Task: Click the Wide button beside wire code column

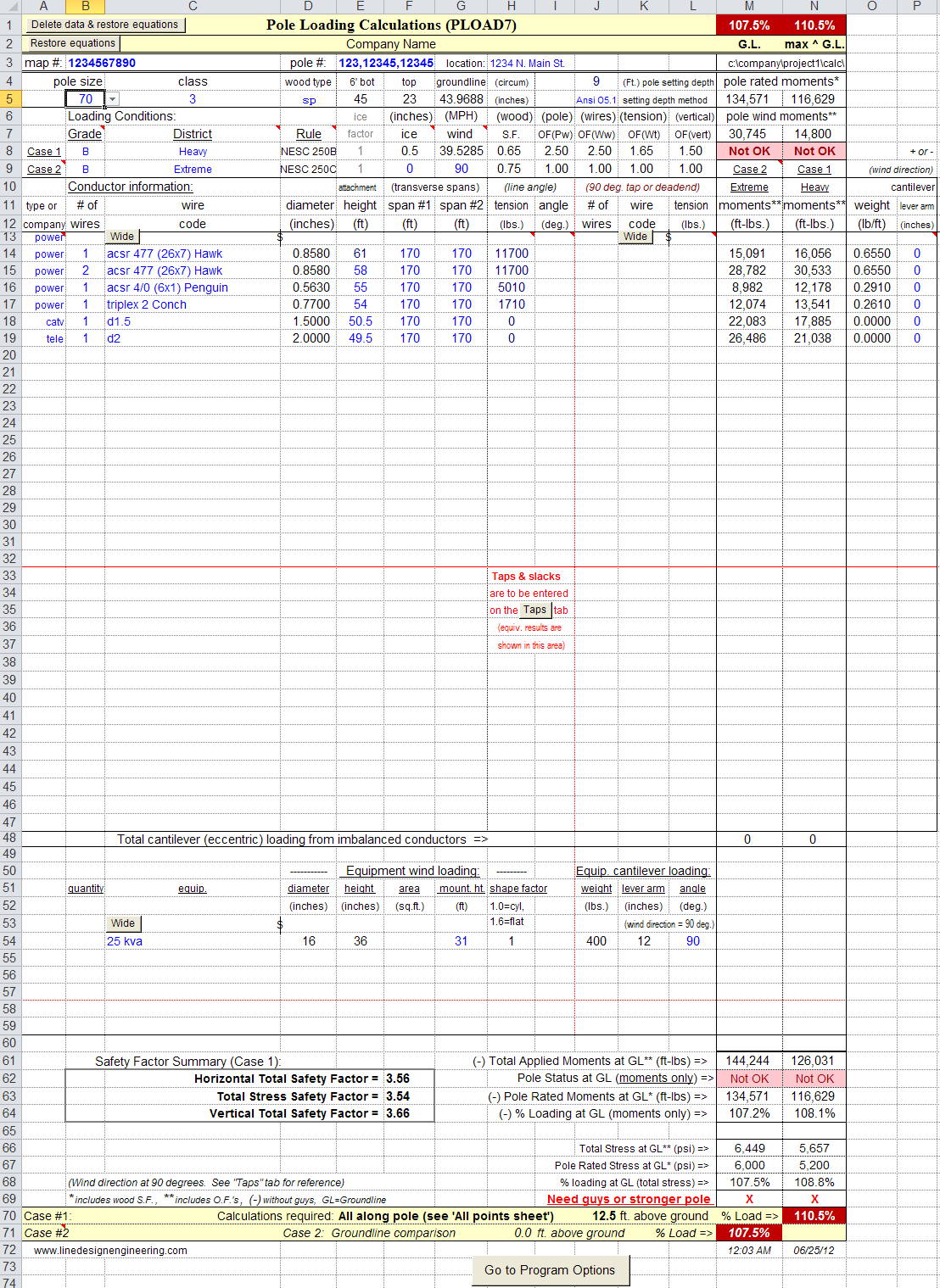Action: click(x=122, y=237)
